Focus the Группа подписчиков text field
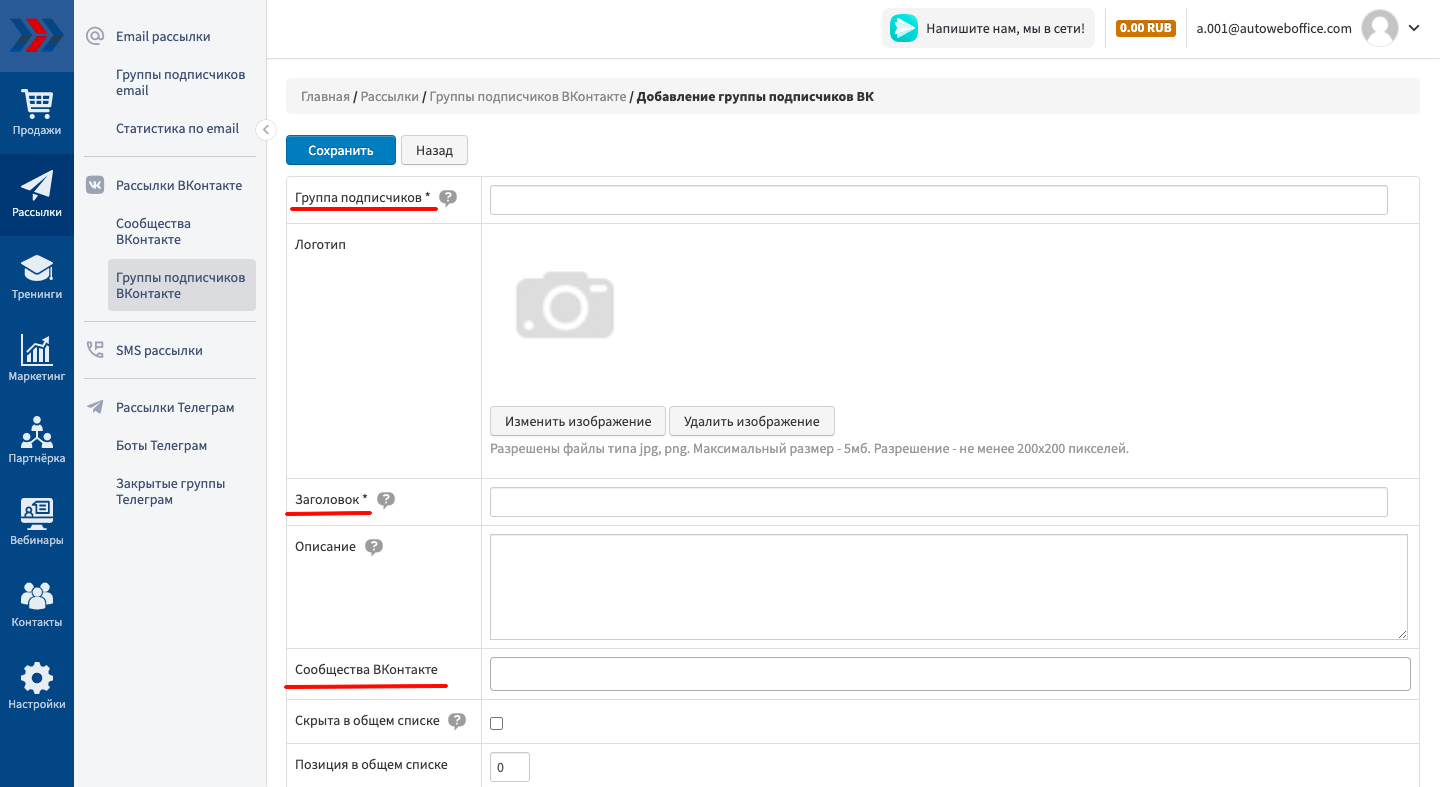This screenshot has height=787, width=1440. coord(938,200)
